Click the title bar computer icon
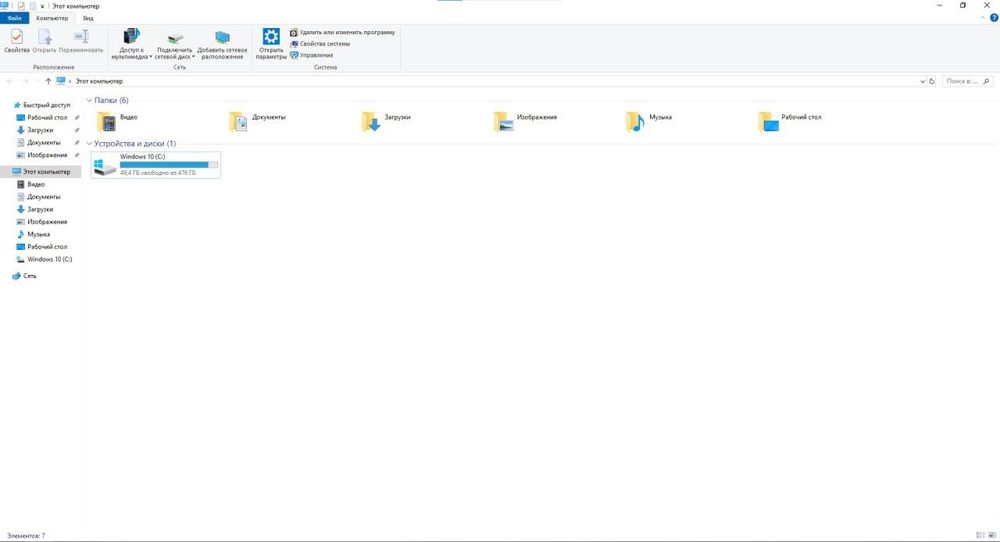 [5, 6]
